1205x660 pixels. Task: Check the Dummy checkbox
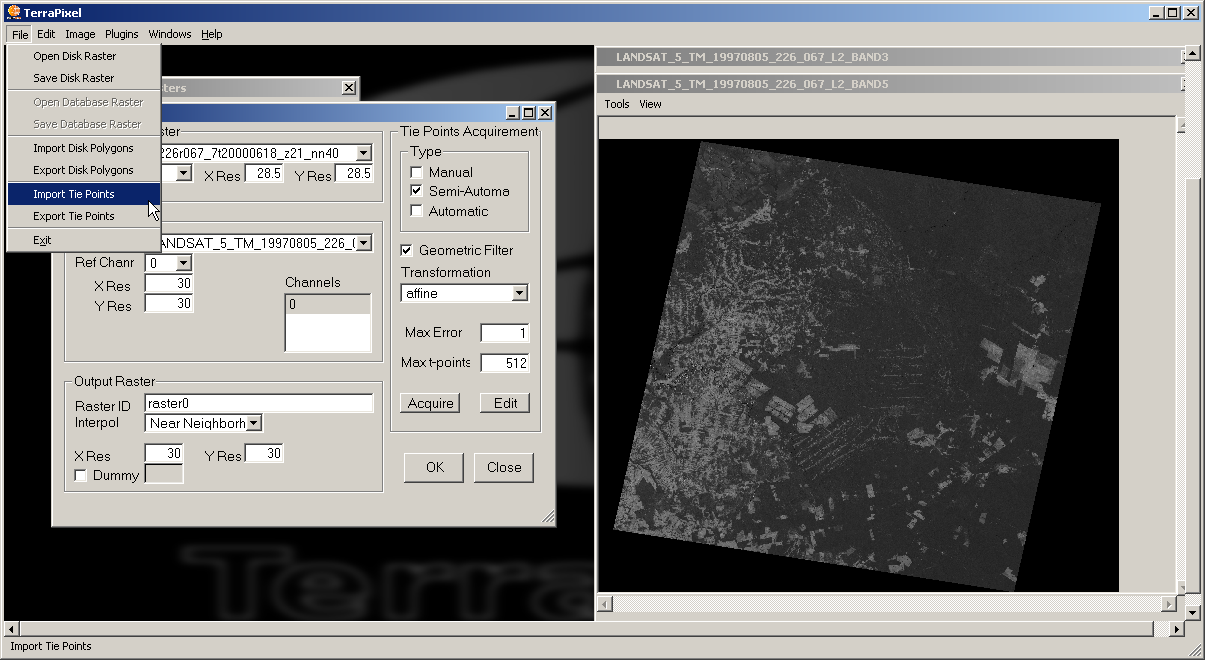pyautogui.click(x=81, y=476)
